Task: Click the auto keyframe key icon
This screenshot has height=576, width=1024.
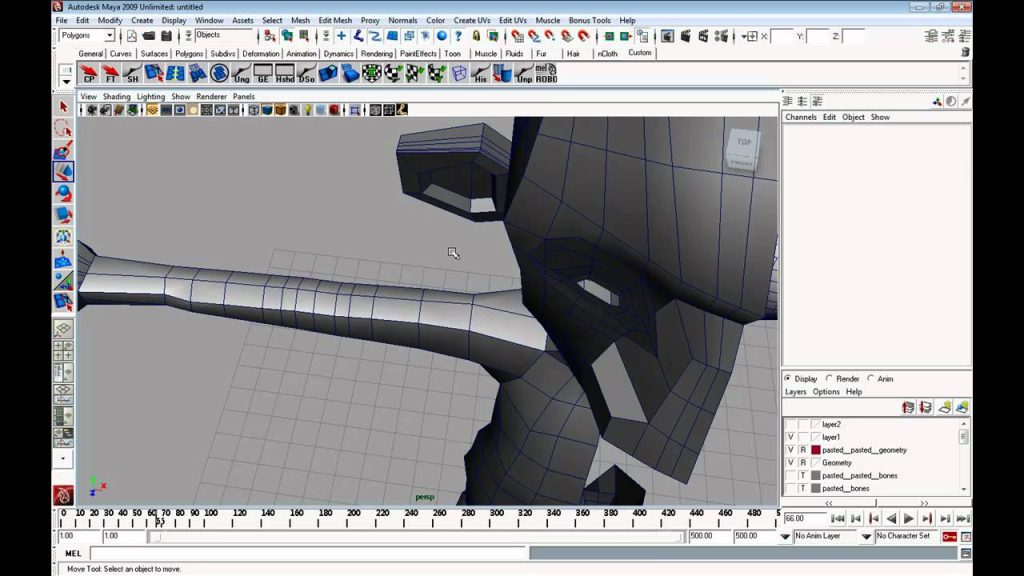Action: [x=950, y=536]
